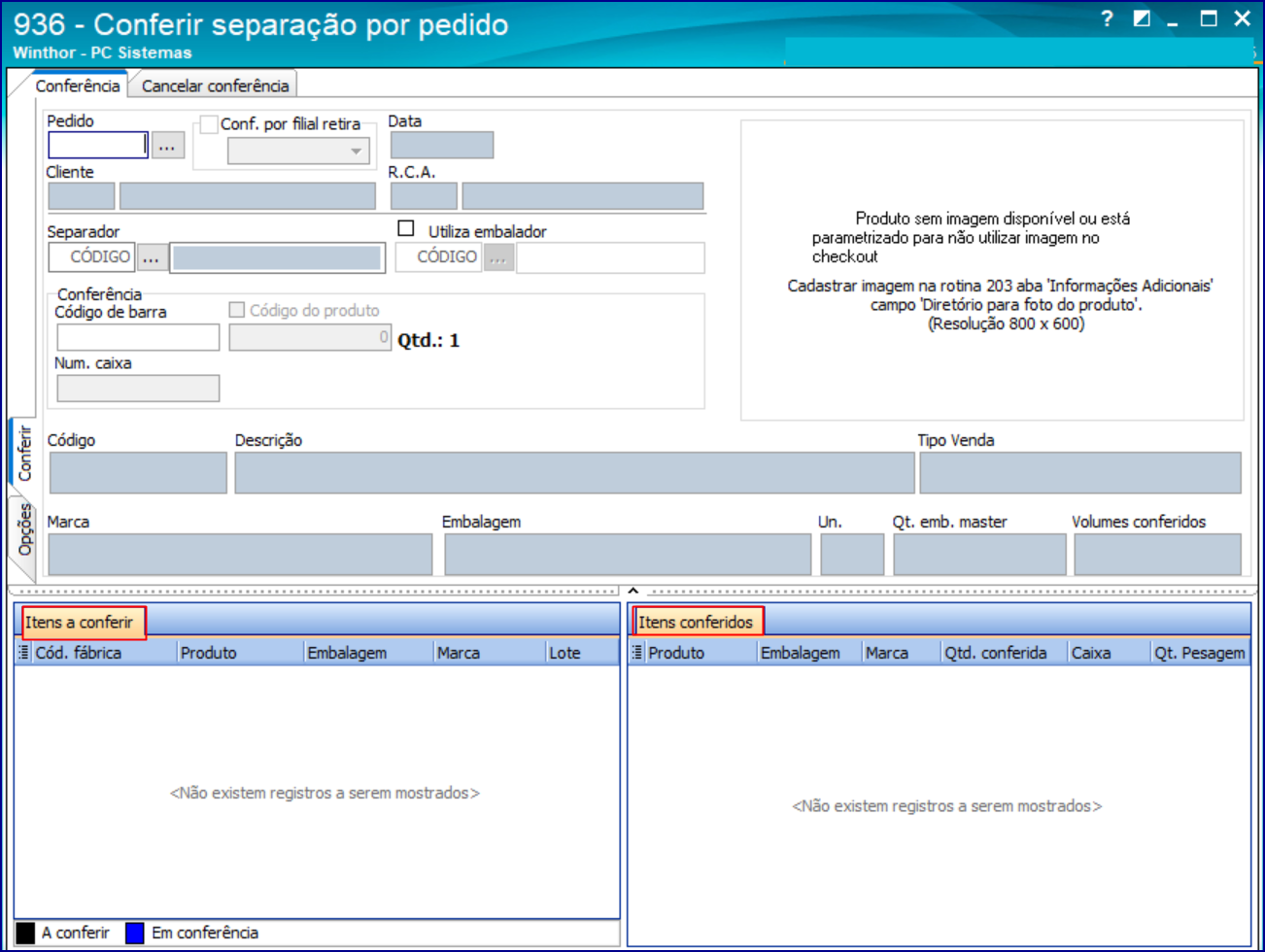The width and height of the screenshot is (1265, 952).
Task: Click the Volumes conferidos field
Action: (x=1157, y=555)
